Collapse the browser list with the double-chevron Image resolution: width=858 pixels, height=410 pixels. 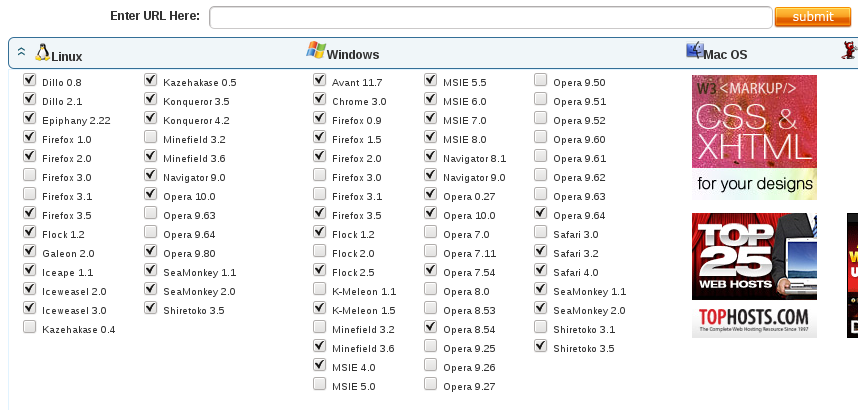tap(21, 54)
